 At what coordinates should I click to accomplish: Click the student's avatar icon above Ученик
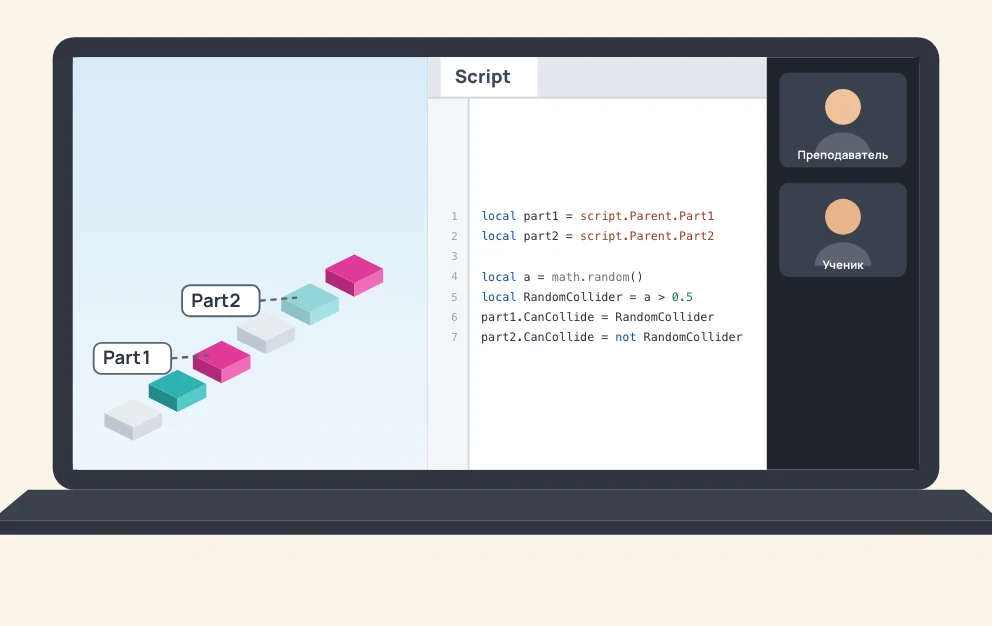click(x=843, y=230)
